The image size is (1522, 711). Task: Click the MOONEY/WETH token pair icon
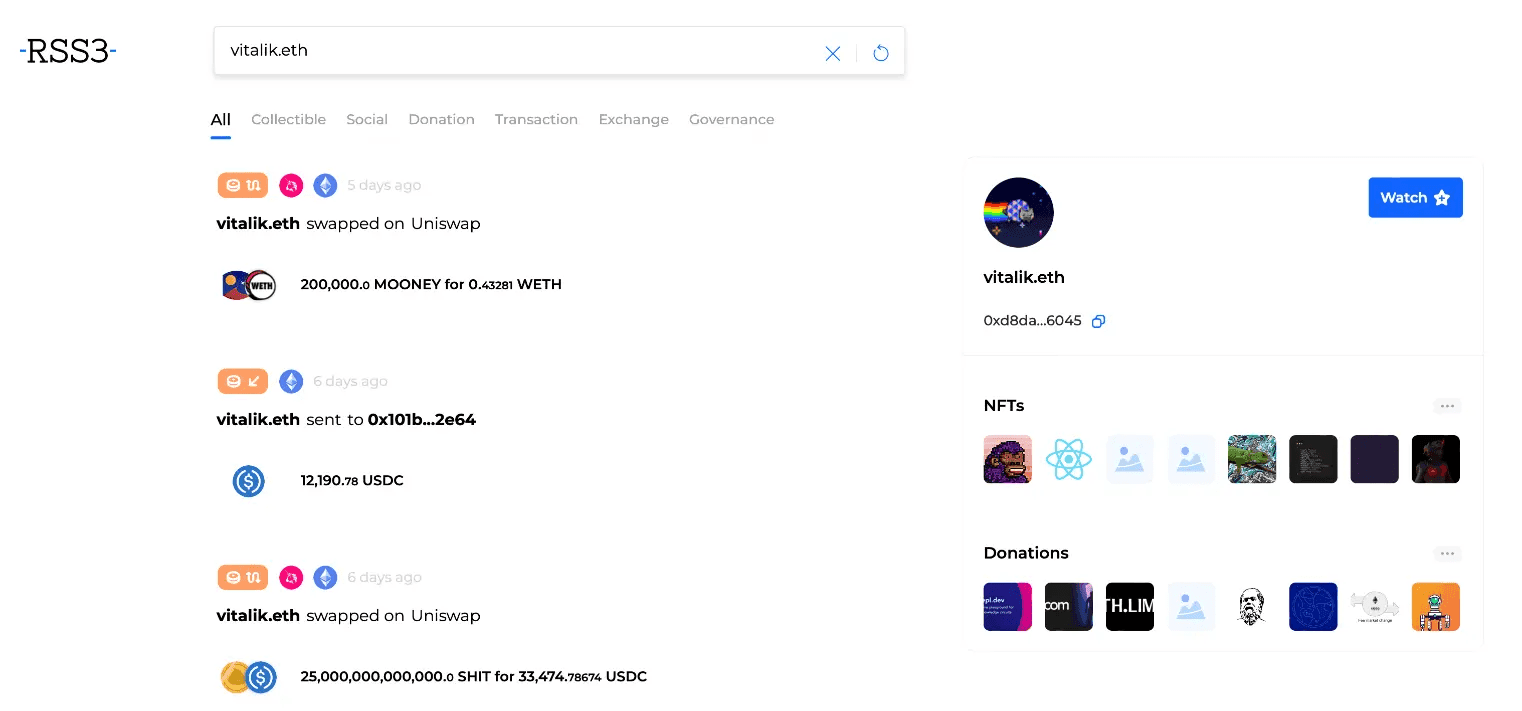[248, 285]
